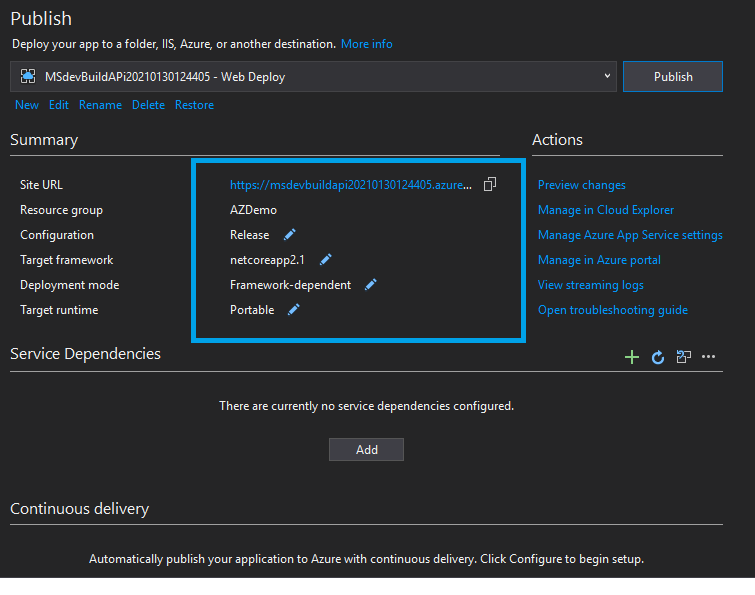Click the netcoreapp2.1 value
755x595 pixels.
[267, 260]
